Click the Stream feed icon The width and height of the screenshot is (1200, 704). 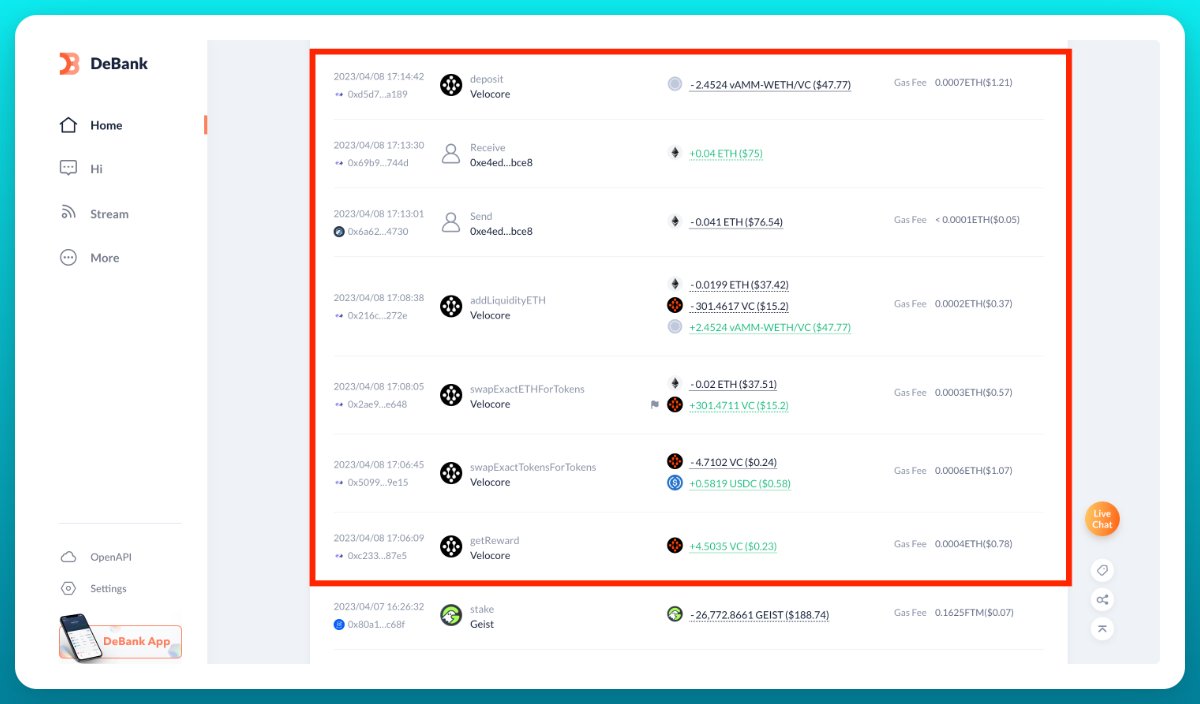68,213
